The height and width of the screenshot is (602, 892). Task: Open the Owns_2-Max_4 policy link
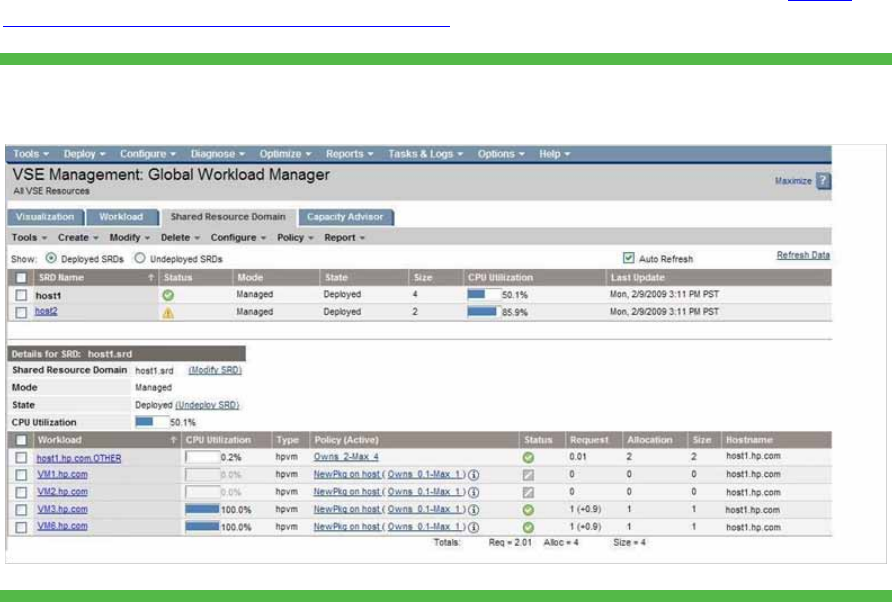[346, 457]
